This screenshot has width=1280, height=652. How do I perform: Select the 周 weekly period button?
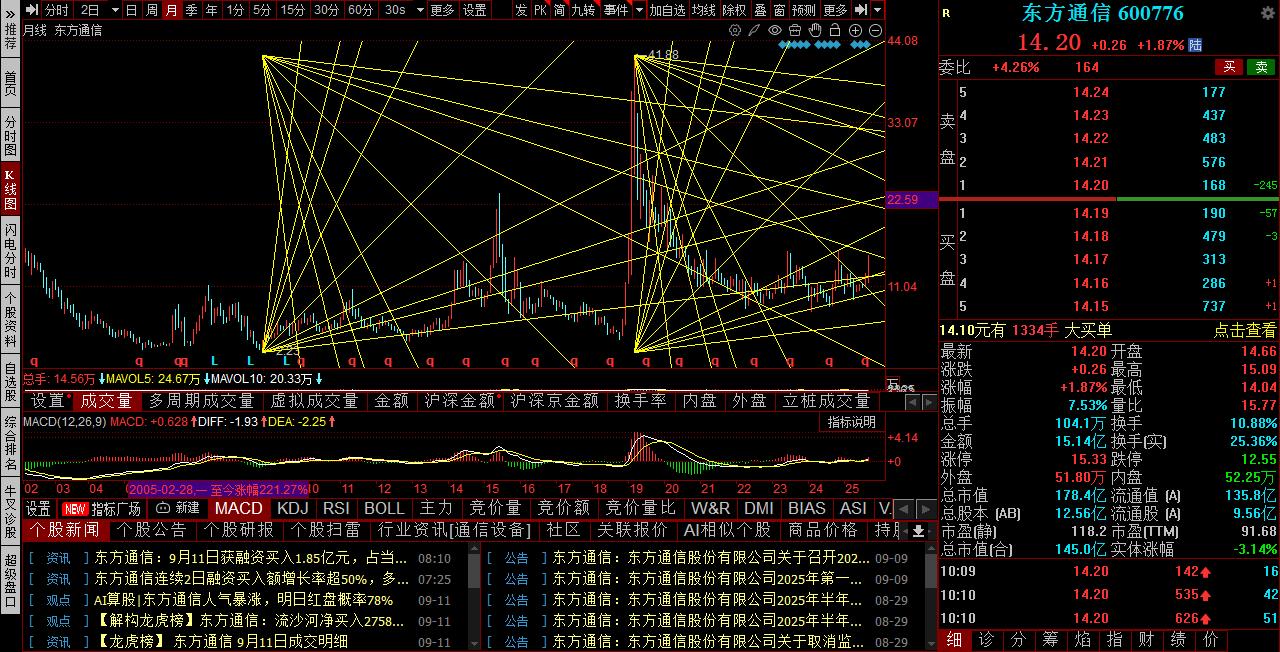click(151, 10)
